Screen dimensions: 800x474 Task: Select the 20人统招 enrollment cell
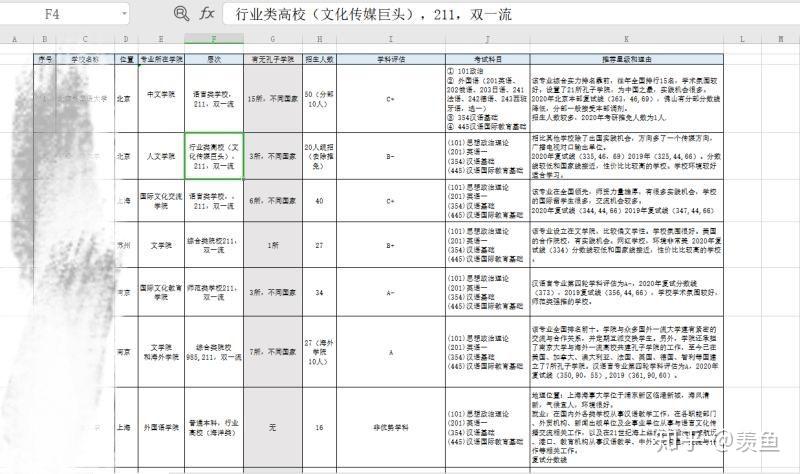point(319,156)
